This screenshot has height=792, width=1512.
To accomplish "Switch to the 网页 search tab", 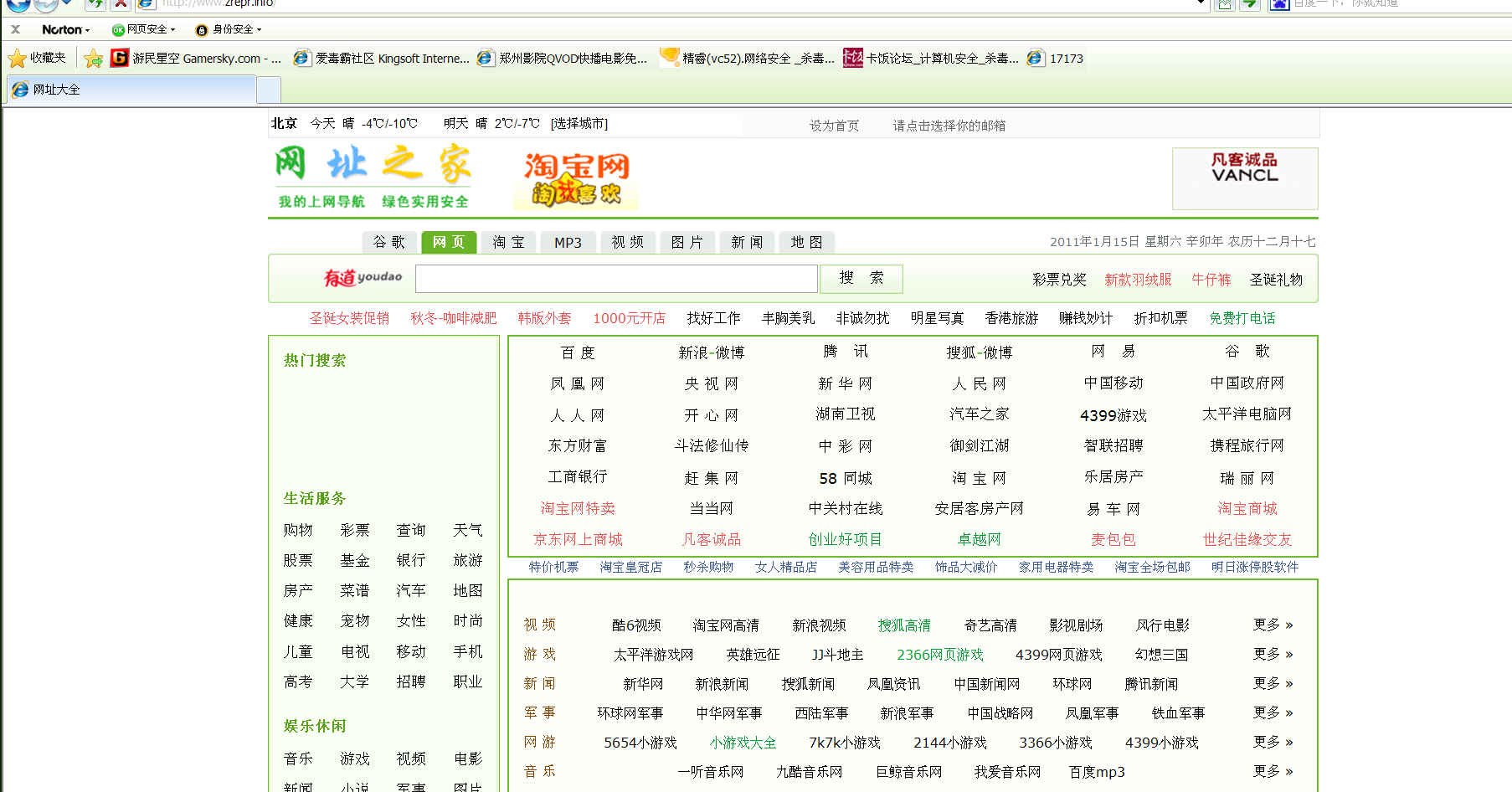I will 449,242.
